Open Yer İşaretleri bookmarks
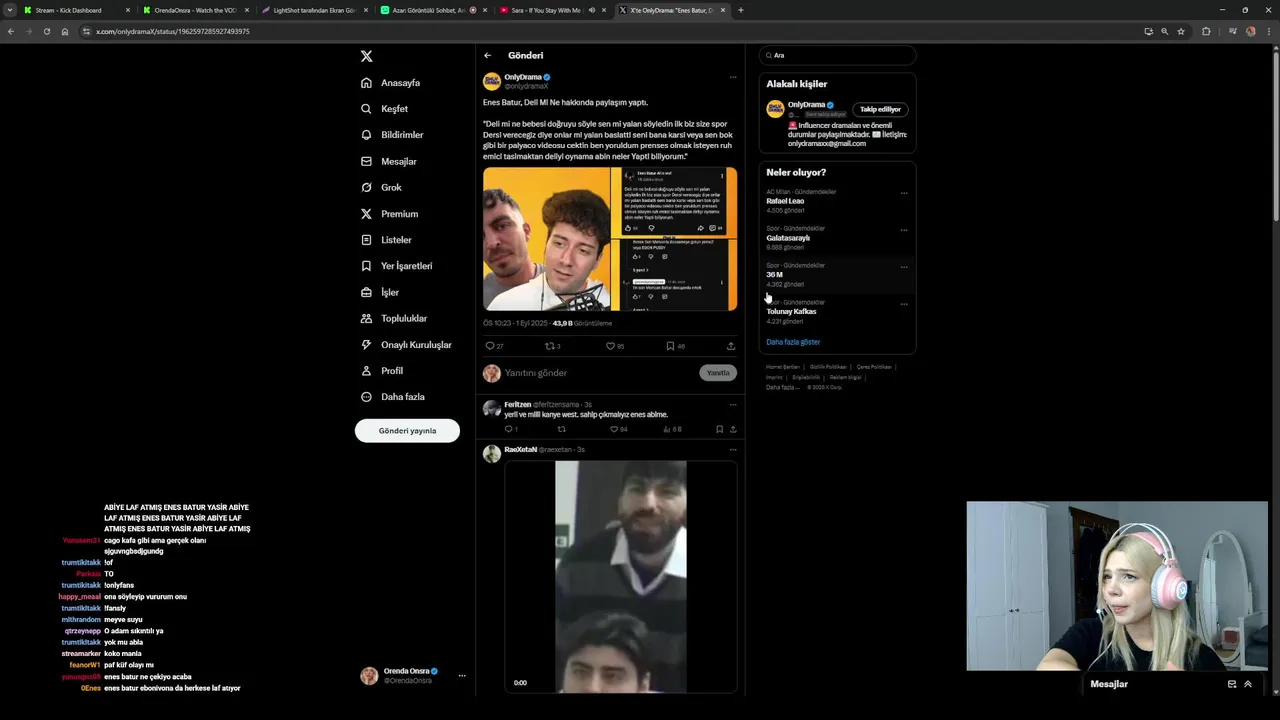The image size is (1280, 720). coord(397,266)
